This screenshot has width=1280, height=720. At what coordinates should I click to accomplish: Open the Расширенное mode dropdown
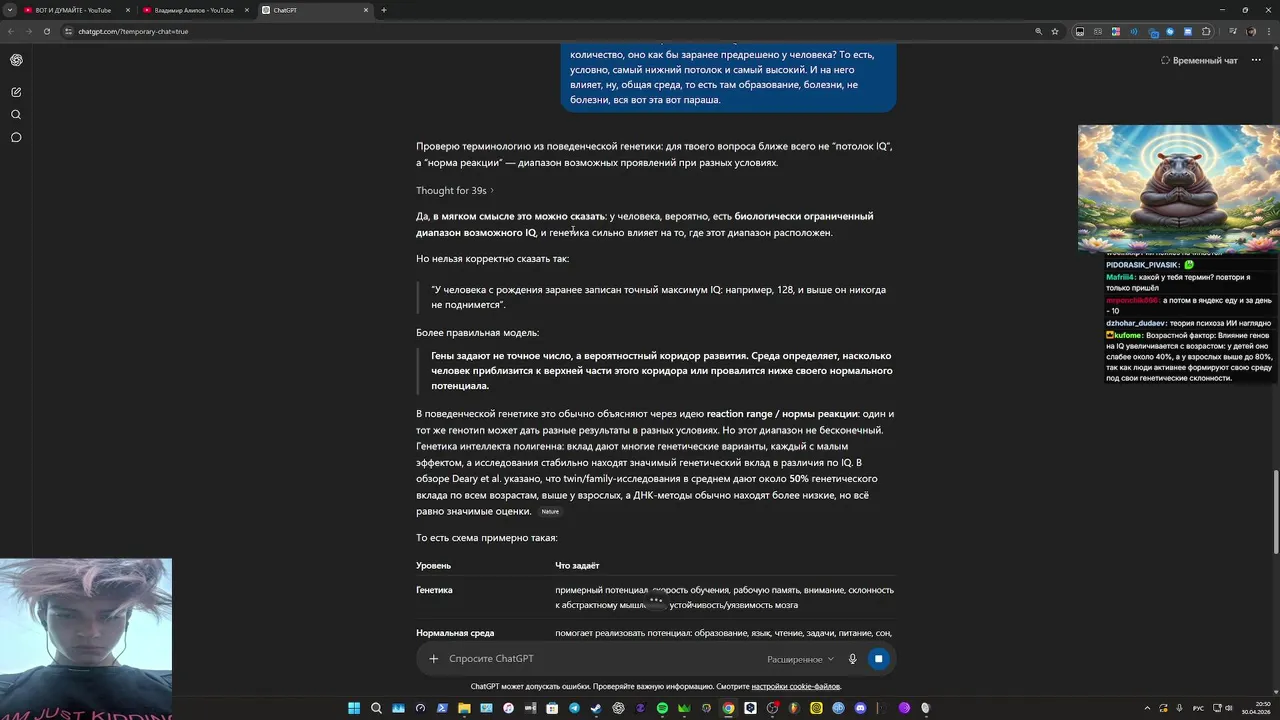pyautogui.click(x=800, y=659)
